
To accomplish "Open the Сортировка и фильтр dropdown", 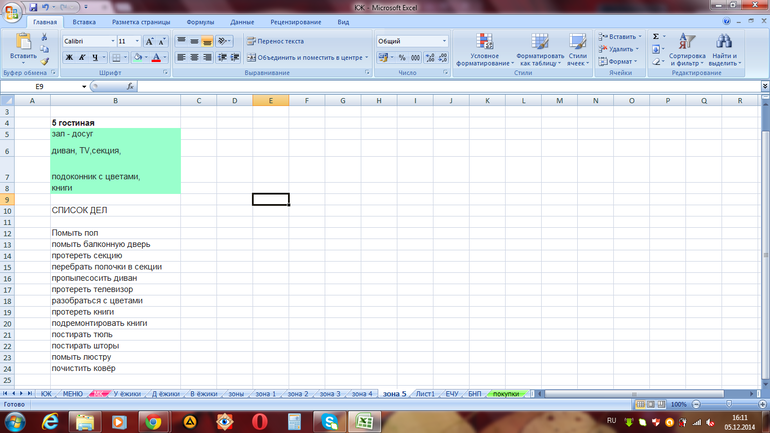I will pyautogui.click(x=687, y=50).
